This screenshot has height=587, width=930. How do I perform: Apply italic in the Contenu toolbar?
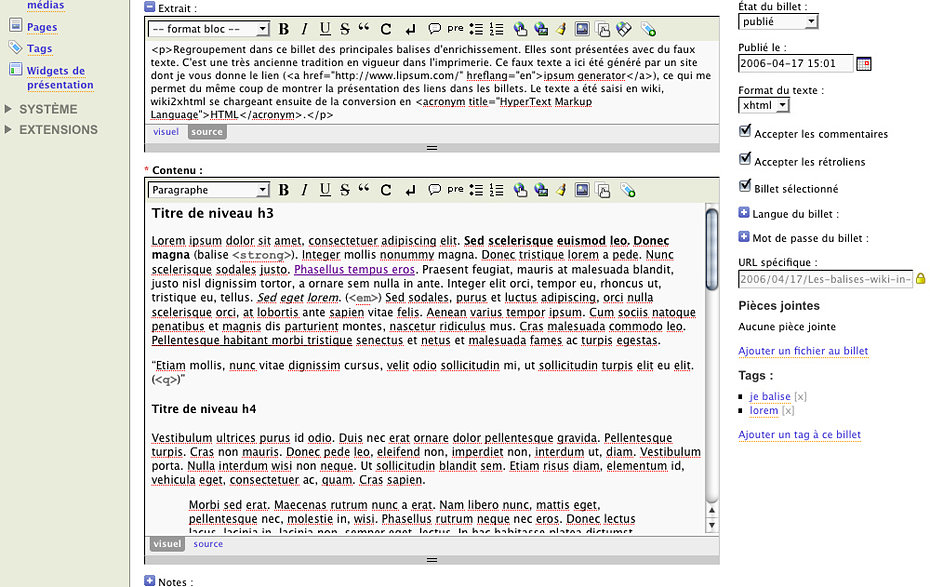coord(304,190)
